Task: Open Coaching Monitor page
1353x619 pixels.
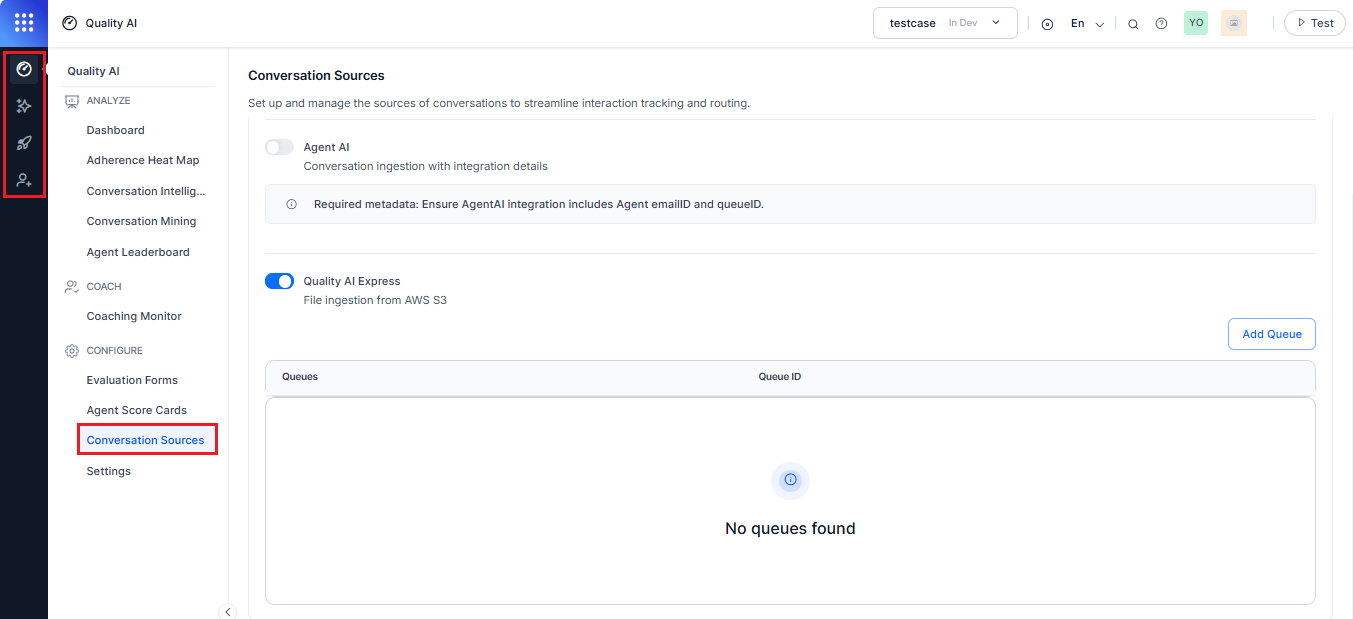Action: tap(134, 316)
